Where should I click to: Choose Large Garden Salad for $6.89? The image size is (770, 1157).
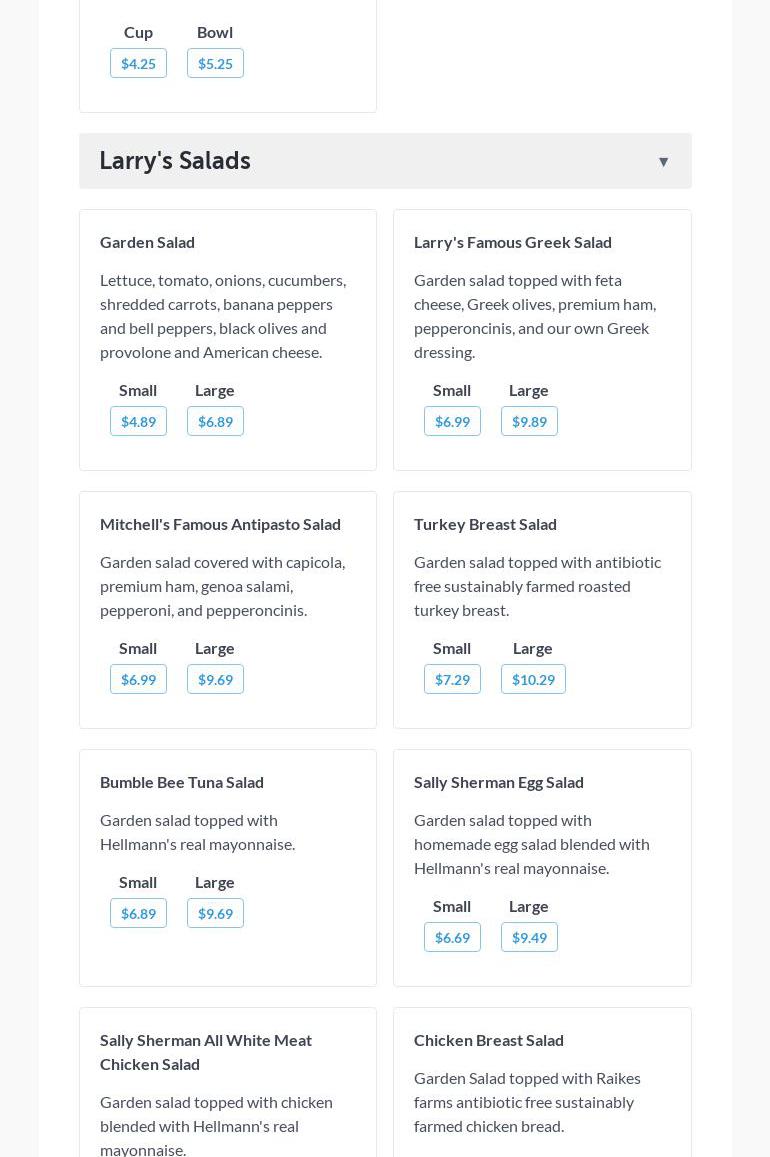pyautogui.click(x=215, y=422)
